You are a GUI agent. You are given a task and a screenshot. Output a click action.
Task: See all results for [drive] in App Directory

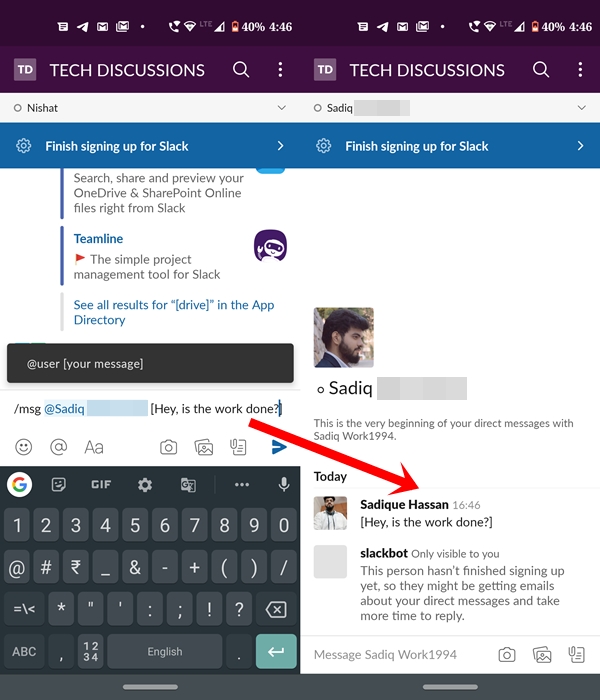point(174,312)
